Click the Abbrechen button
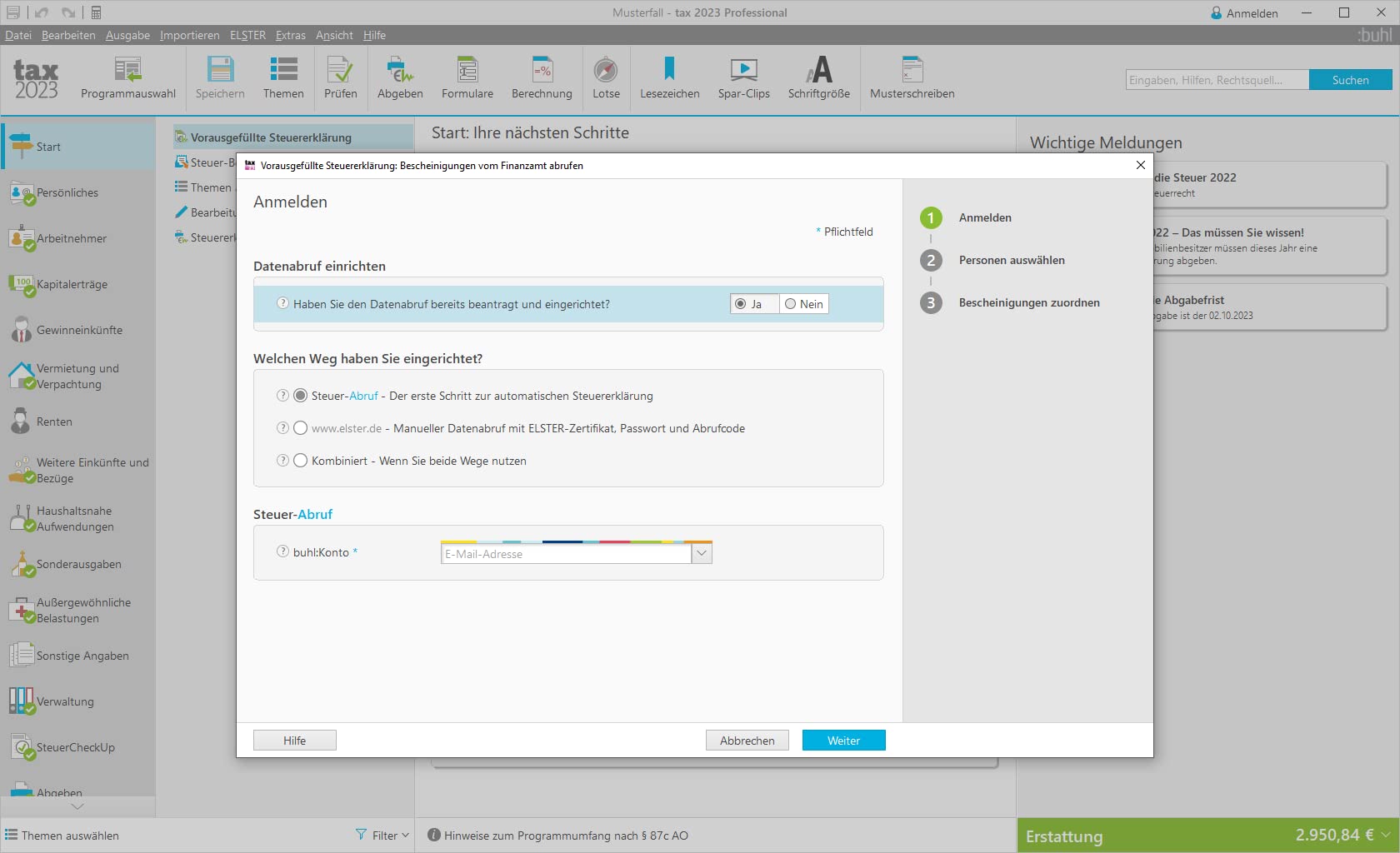 (747, 741)
